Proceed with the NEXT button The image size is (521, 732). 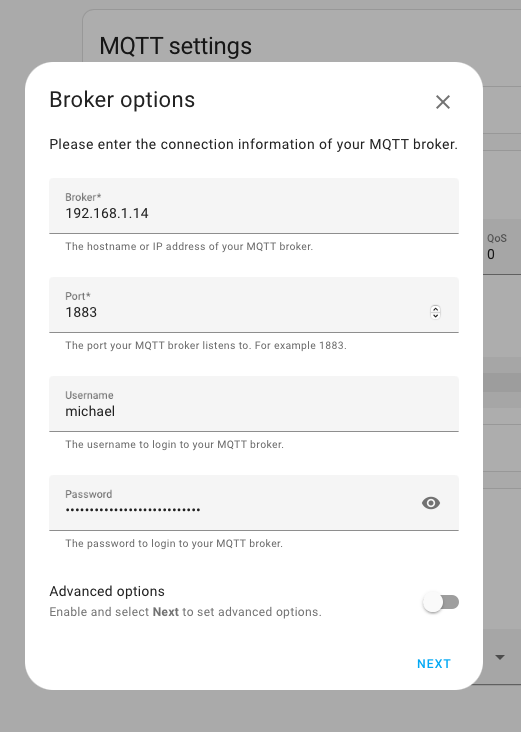434,663
